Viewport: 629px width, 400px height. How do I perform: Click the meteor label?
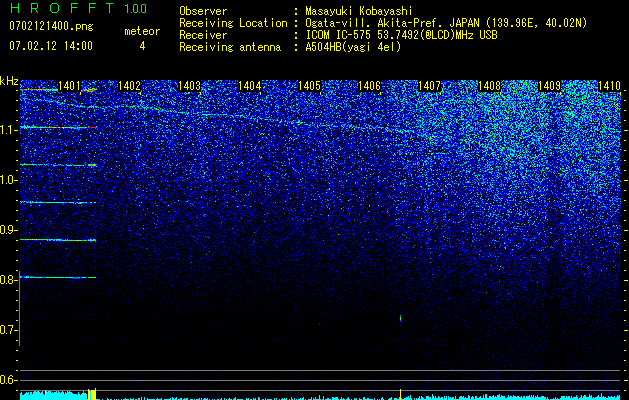[x=142, y=31]
